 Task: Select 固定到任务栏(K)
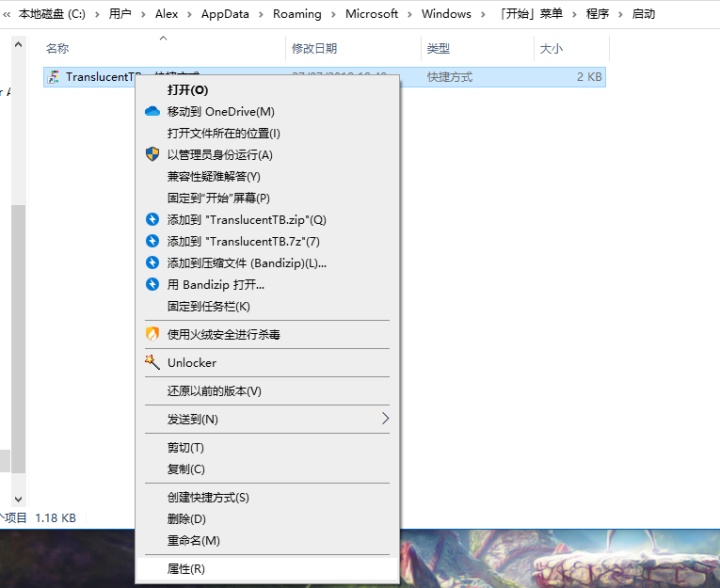point(267,306)
